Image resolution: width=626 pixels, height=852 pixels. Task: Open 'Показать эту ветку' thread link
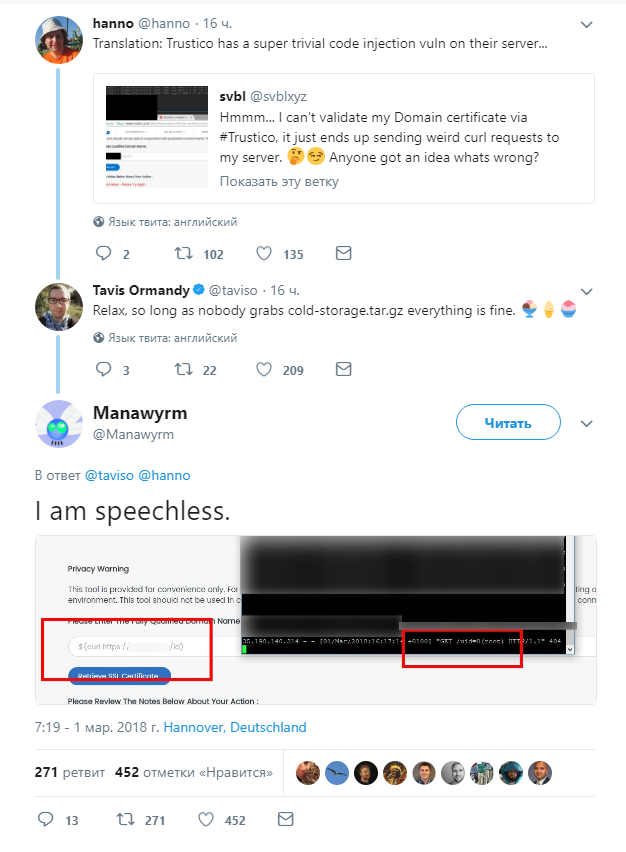pos(279,181)
